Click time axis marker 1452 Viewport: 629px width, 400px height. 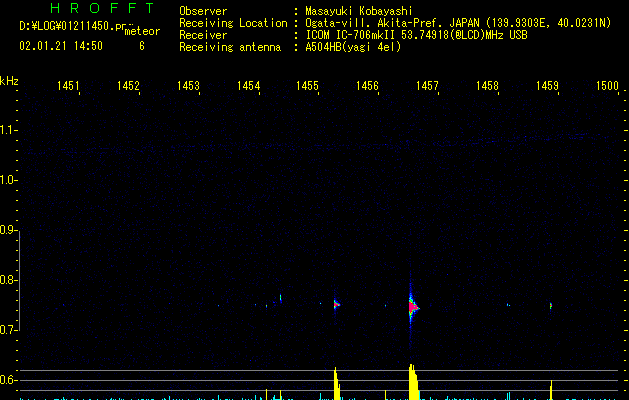tap(128, 86)
